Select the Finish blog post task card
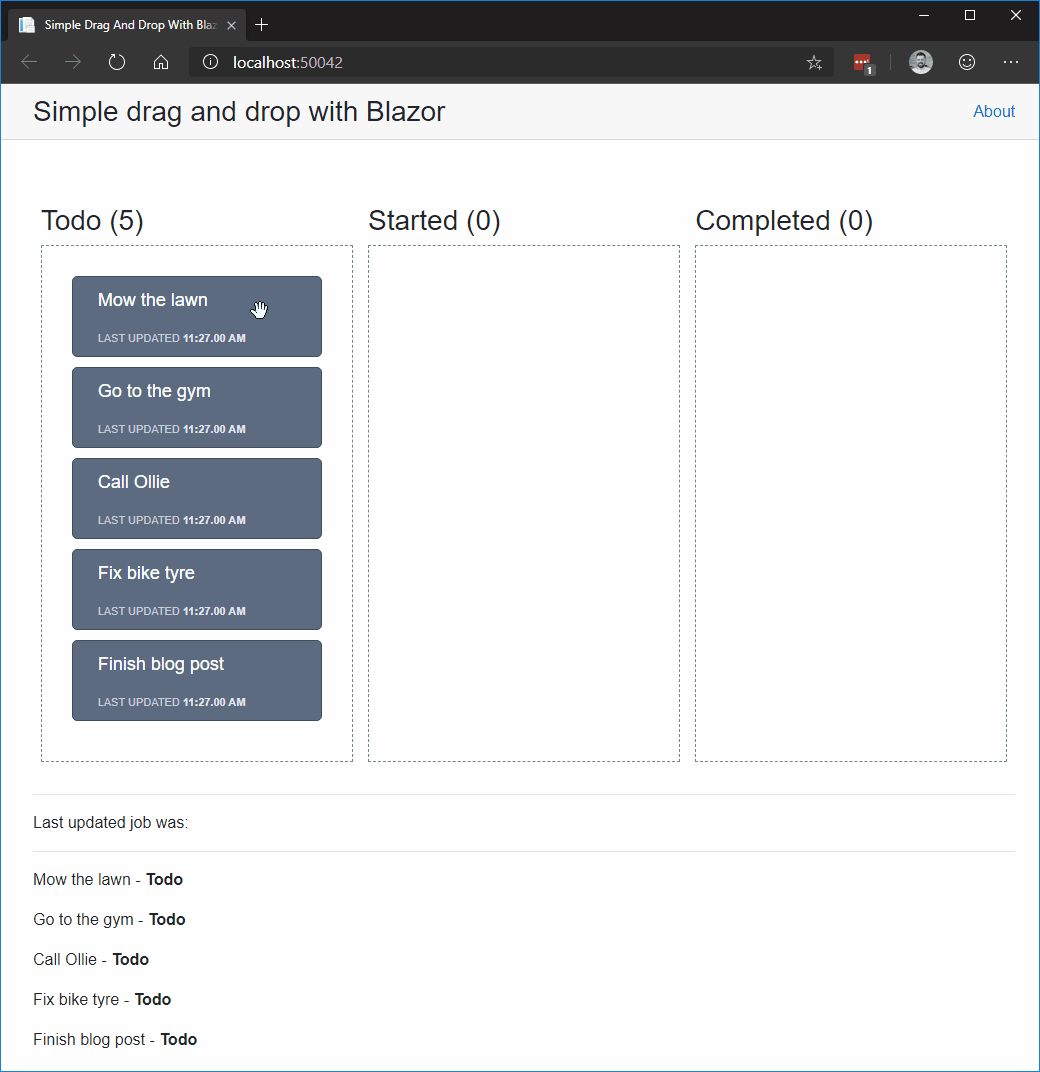 pos(196,680)
